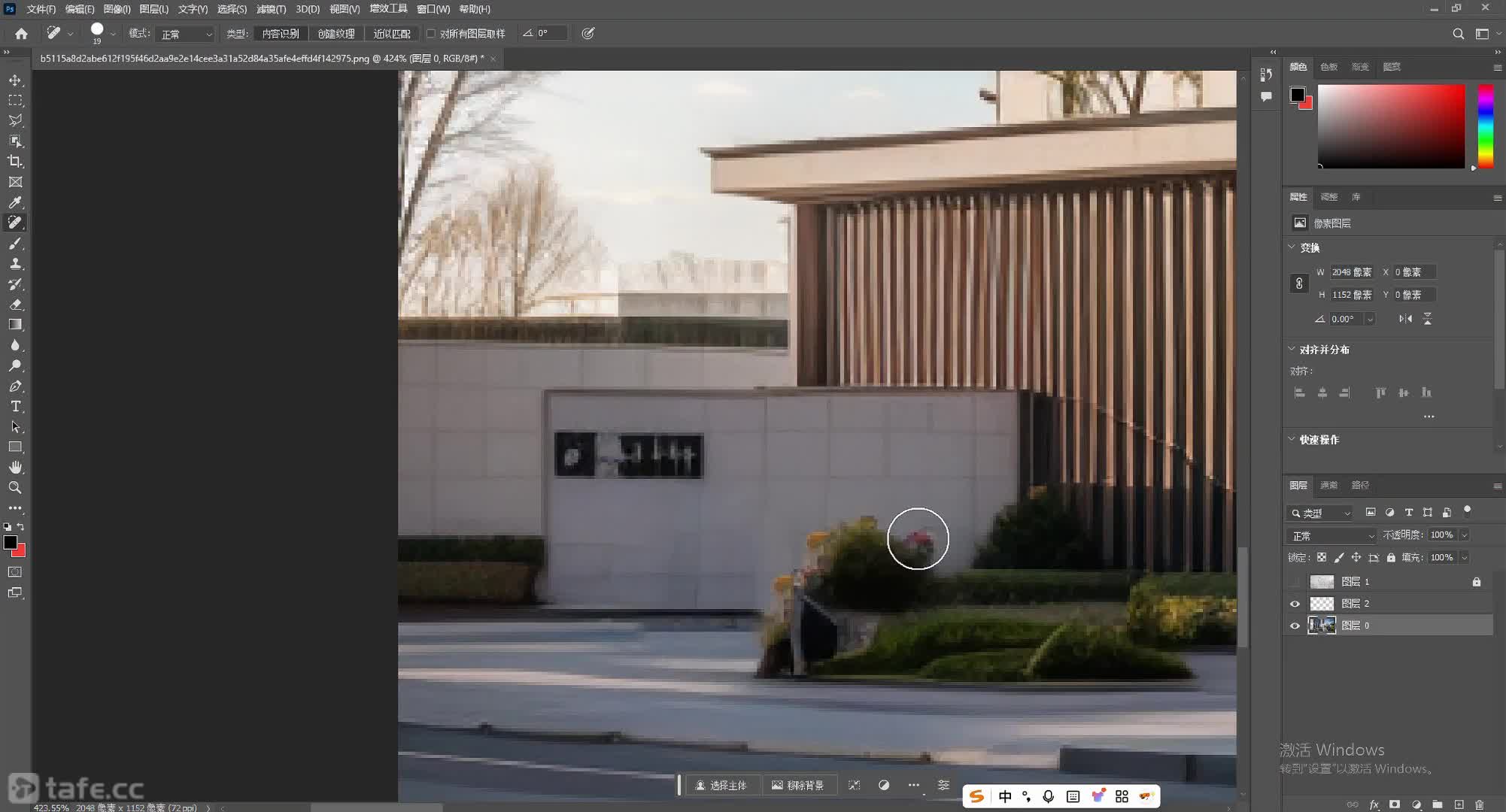1506x812 pixels.
Task: Switch to the 通道 tab
Action: tap(1329, 485)
